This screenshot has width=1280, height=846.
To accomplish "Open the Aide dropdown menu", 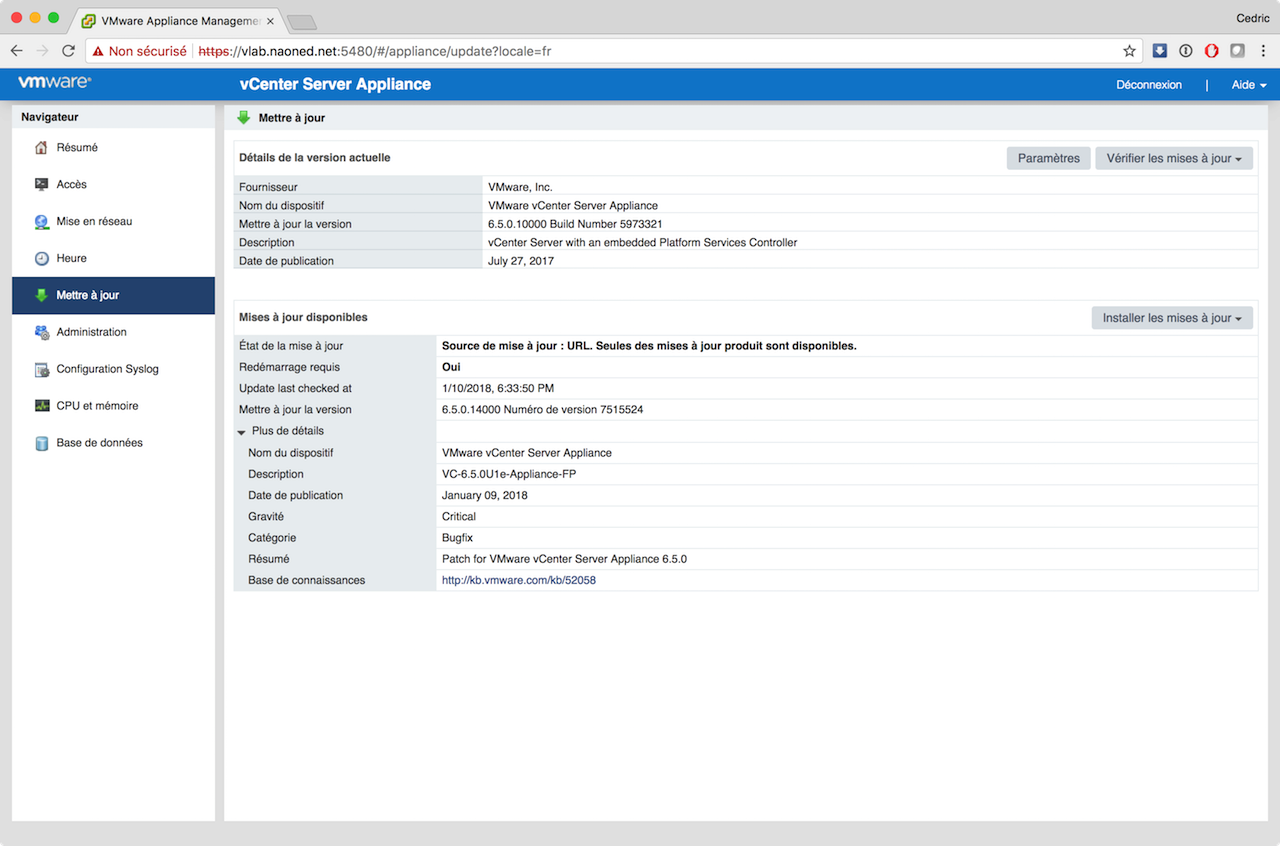I will click(x=1248, y=85).
